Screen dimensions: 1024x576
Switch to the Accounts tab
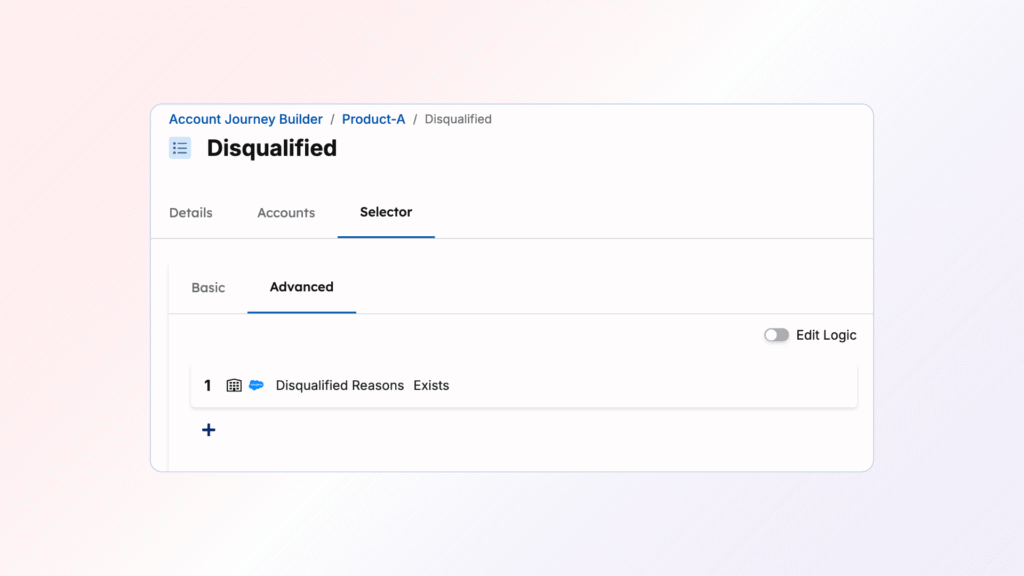[x=286, y=213]
